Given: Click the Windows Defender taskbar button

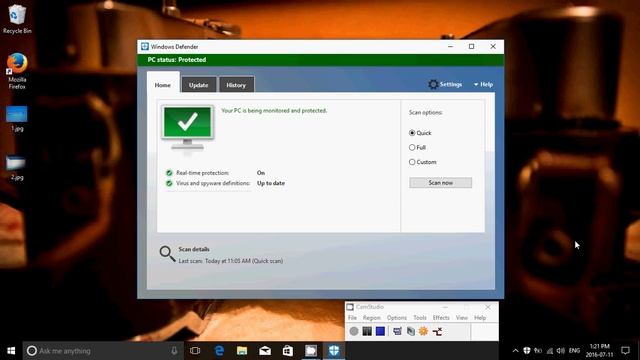Looking at the screenshot, I should tap(334, 351).
